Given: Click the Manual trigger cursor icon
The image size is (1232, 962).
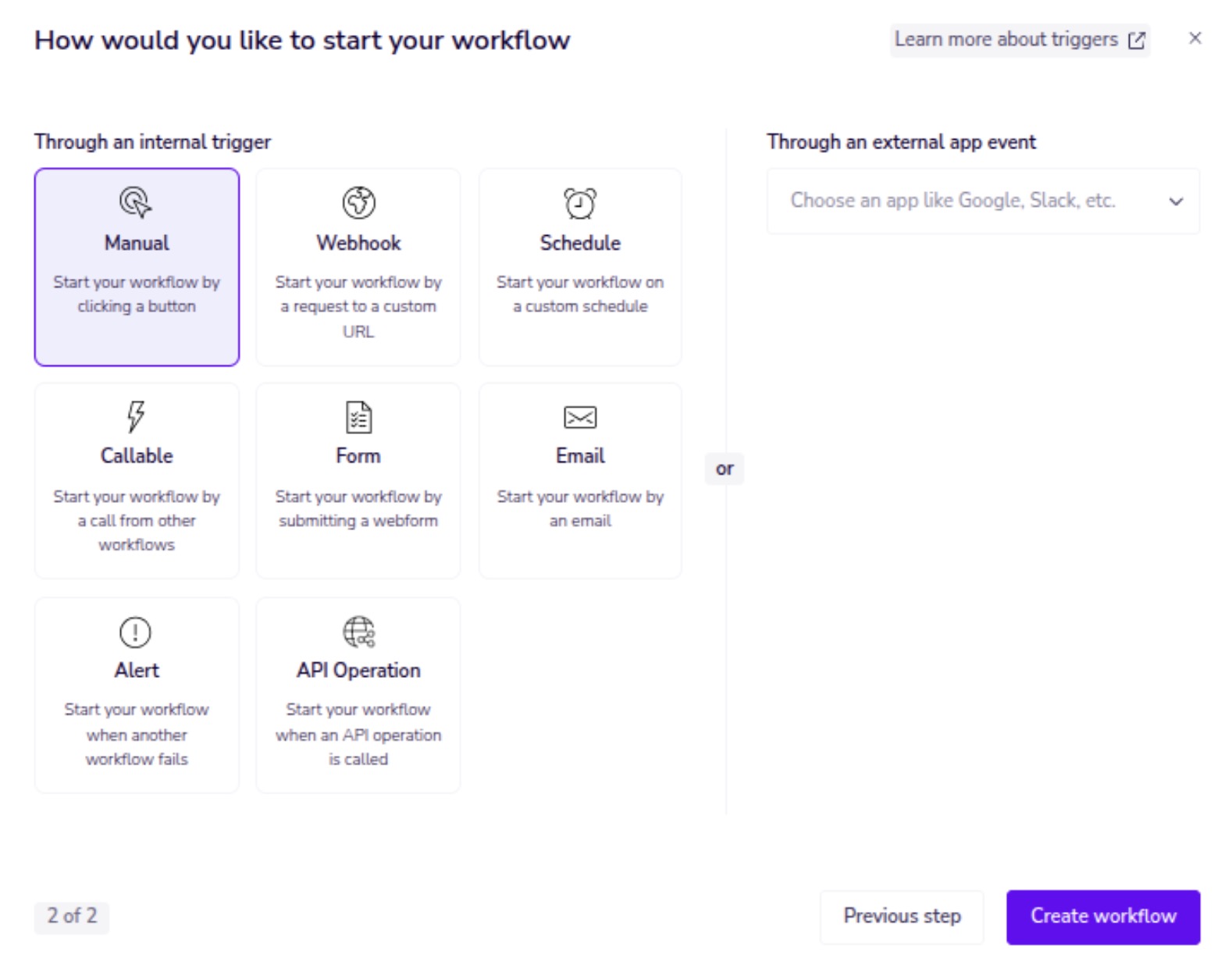Looking at the screenshot, I should click(136, 202).
